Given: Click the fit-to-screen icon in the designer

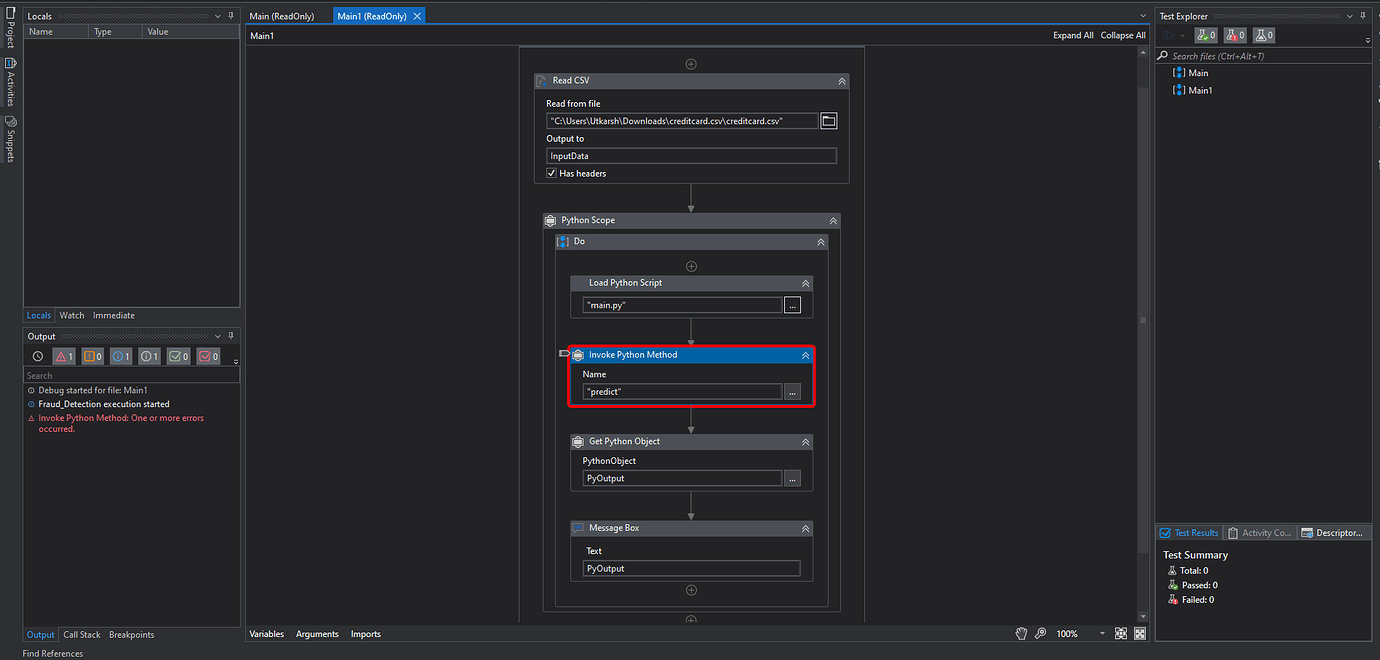Looking at the screenshot, I should coord(1121,633).
